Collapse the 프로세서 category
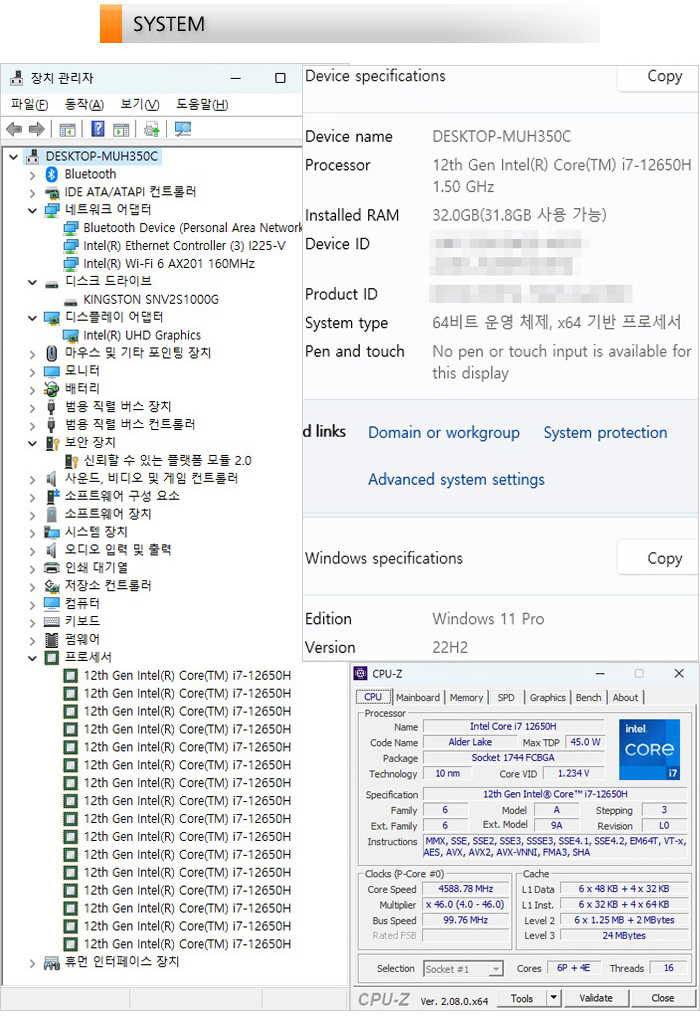The image size is (700, 1017). pos(32,658)
